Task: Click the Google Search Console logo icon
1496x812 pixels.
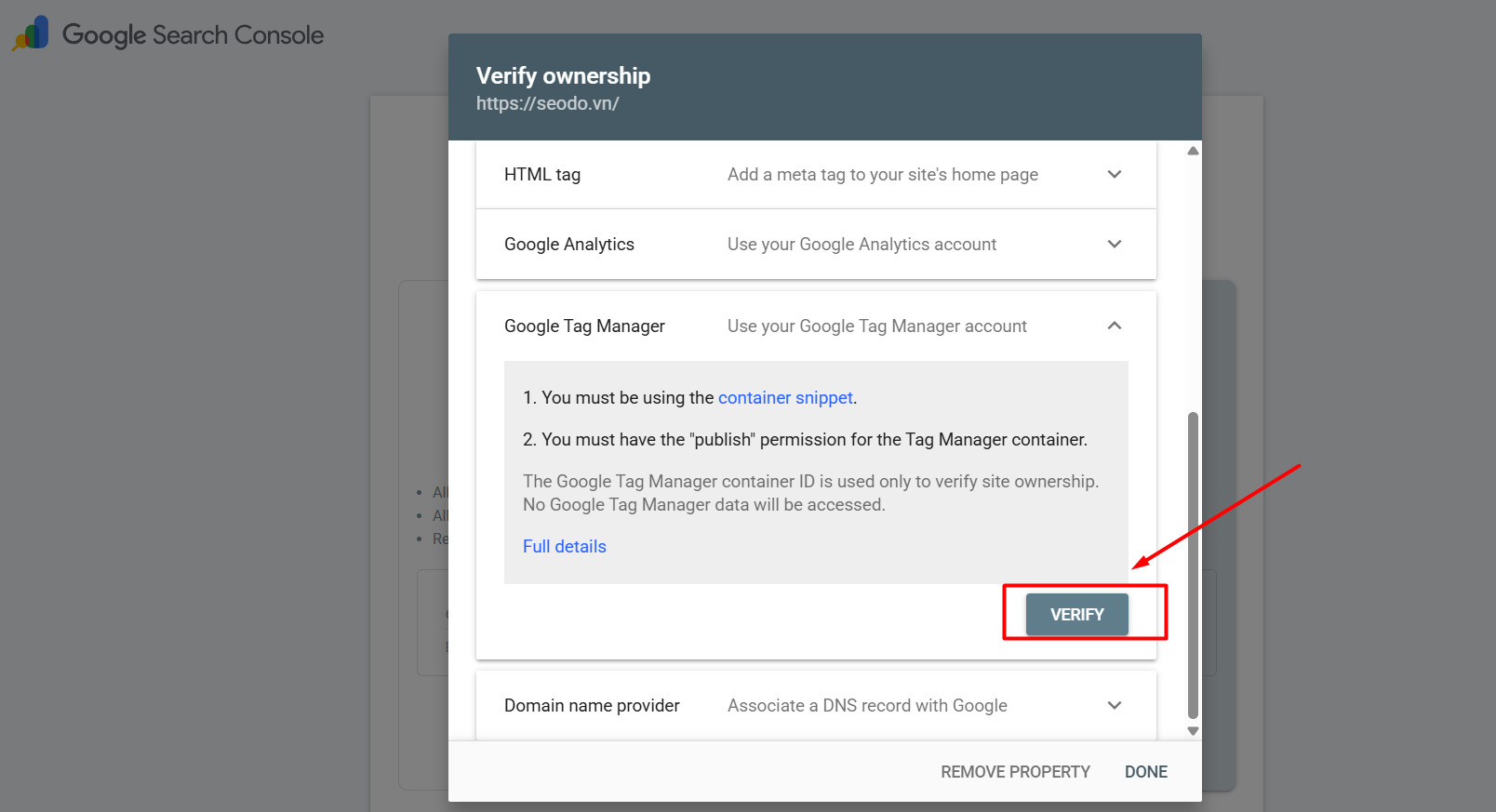Action: pos(31,33)
